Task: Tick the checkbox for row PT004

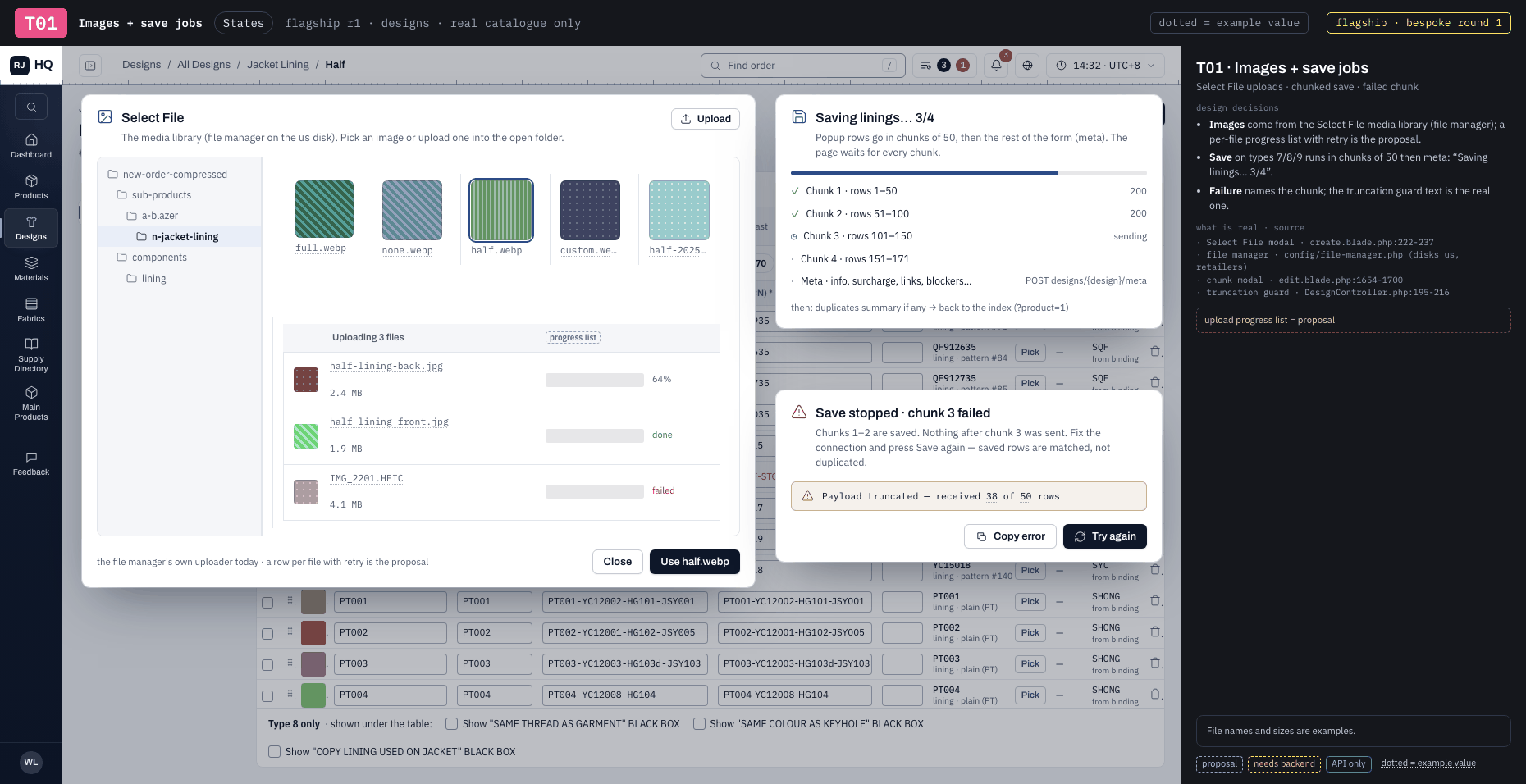Action: (x=267, y=696)
